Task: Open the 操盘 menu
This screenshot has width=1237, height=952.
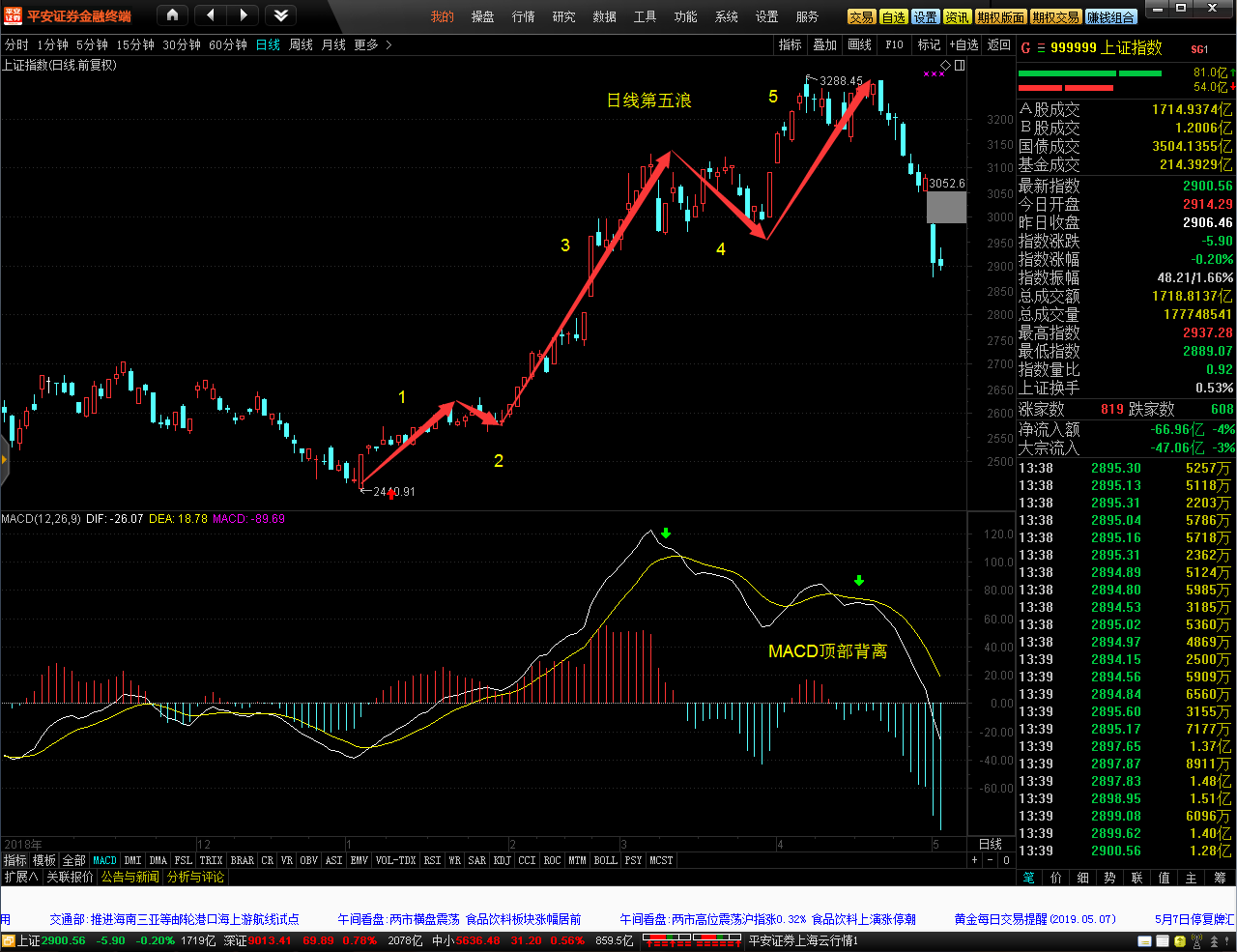Action: click(x=482, y=16)
